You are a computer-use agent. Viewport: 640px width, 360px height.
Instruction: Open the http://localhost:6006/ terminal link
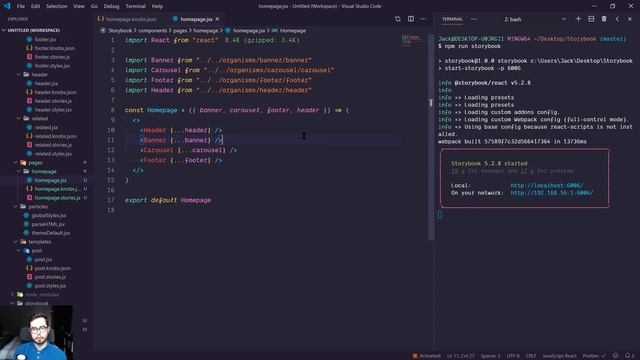pyautogui.click(x=547, y=185)
